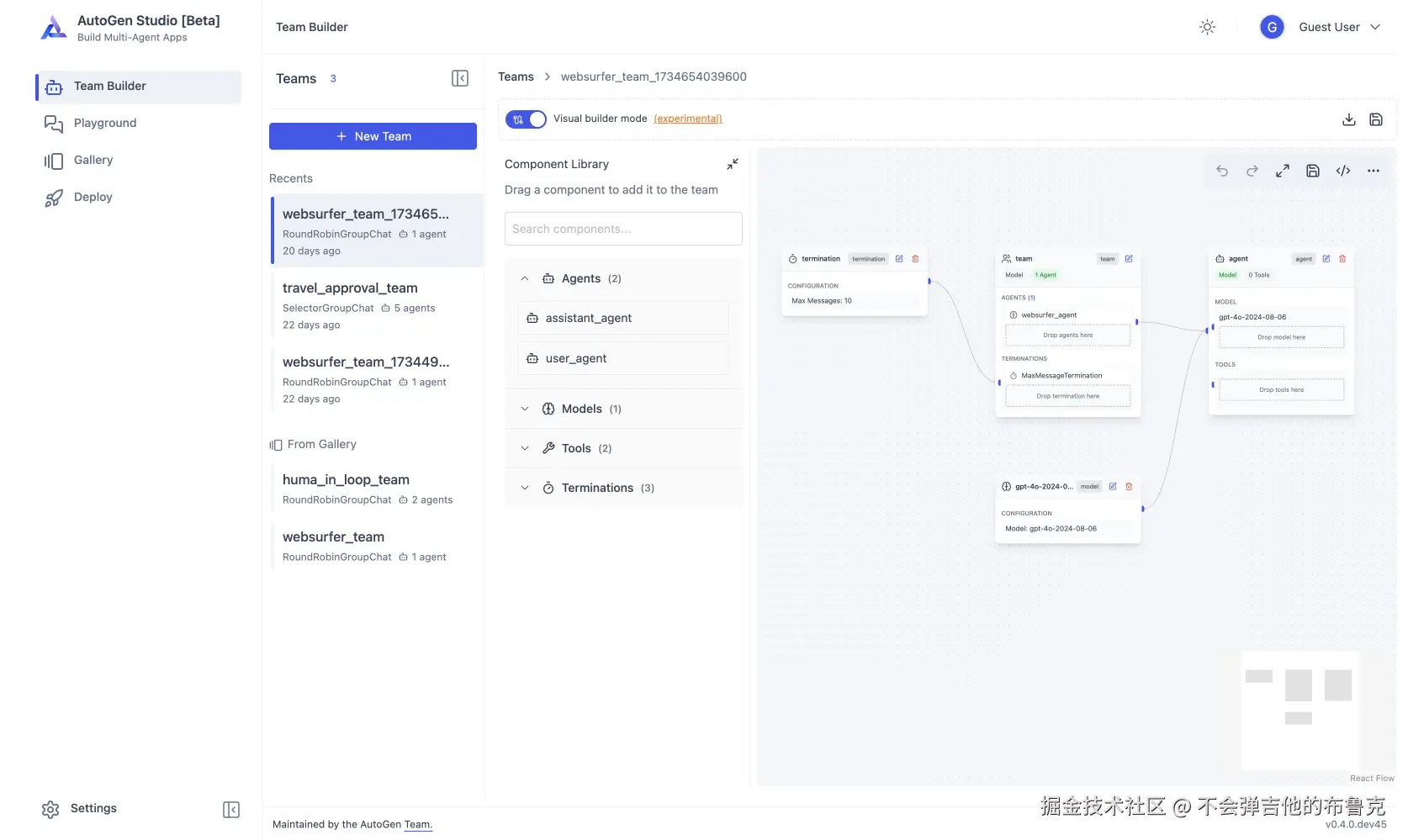This screenshot has height=840, width=1408.
Task: Expand the Models component section
Action: 525,409
